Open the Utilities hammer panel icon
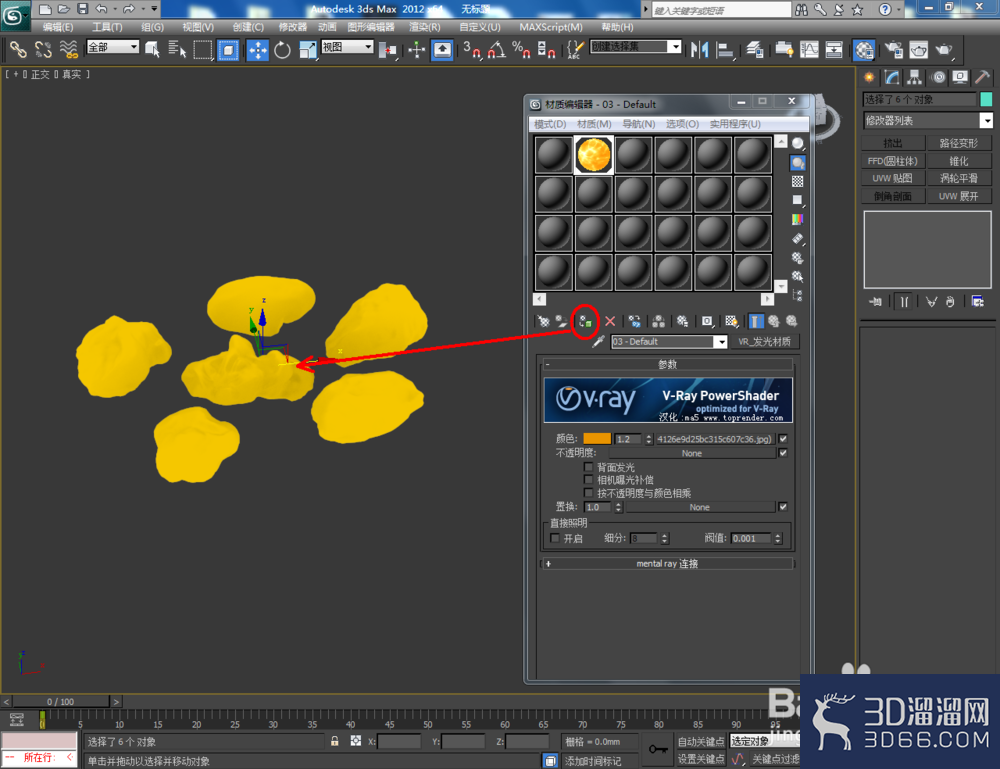 tap(982, 78)
